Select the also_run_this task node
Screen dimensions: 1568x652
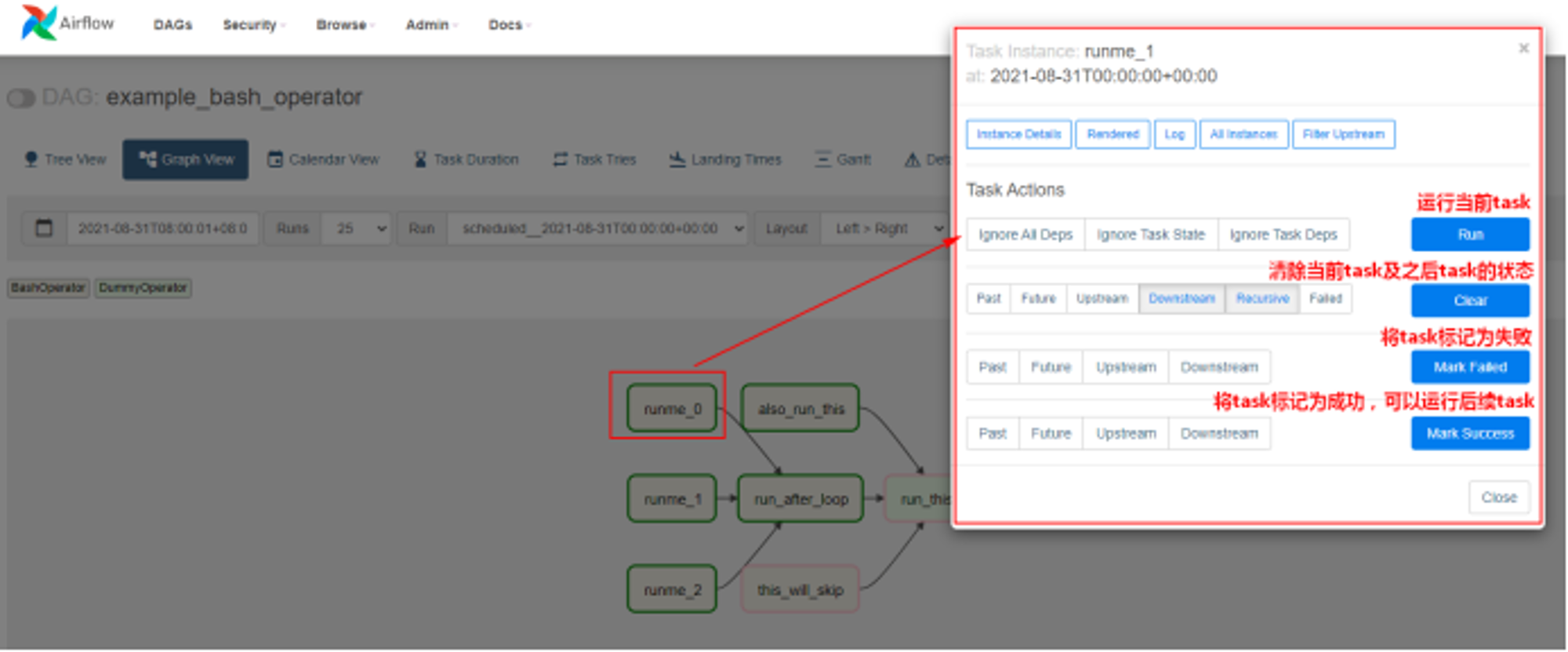[800, 409]
